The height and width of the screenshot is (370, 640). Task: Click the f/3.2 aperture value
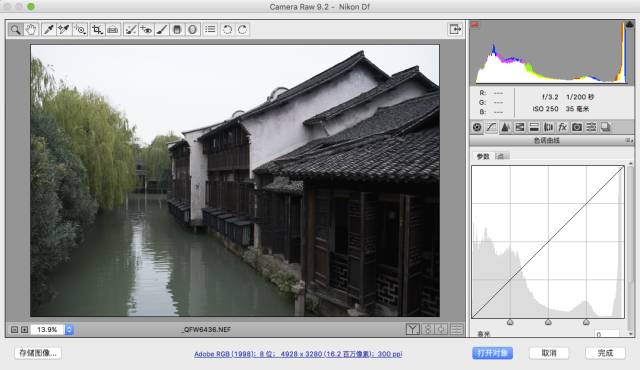(549, 97)
